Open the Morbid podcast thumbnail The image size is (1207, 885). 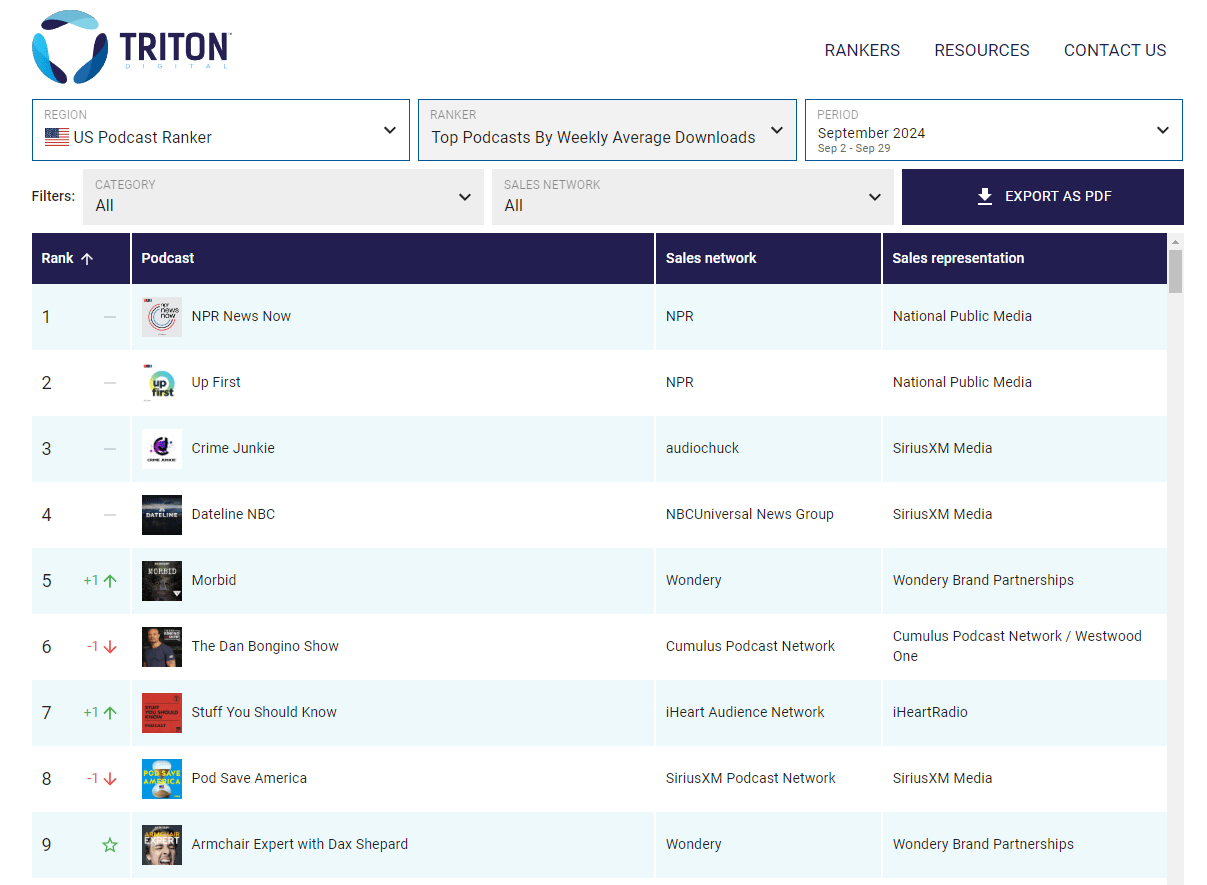pos(161,581)
